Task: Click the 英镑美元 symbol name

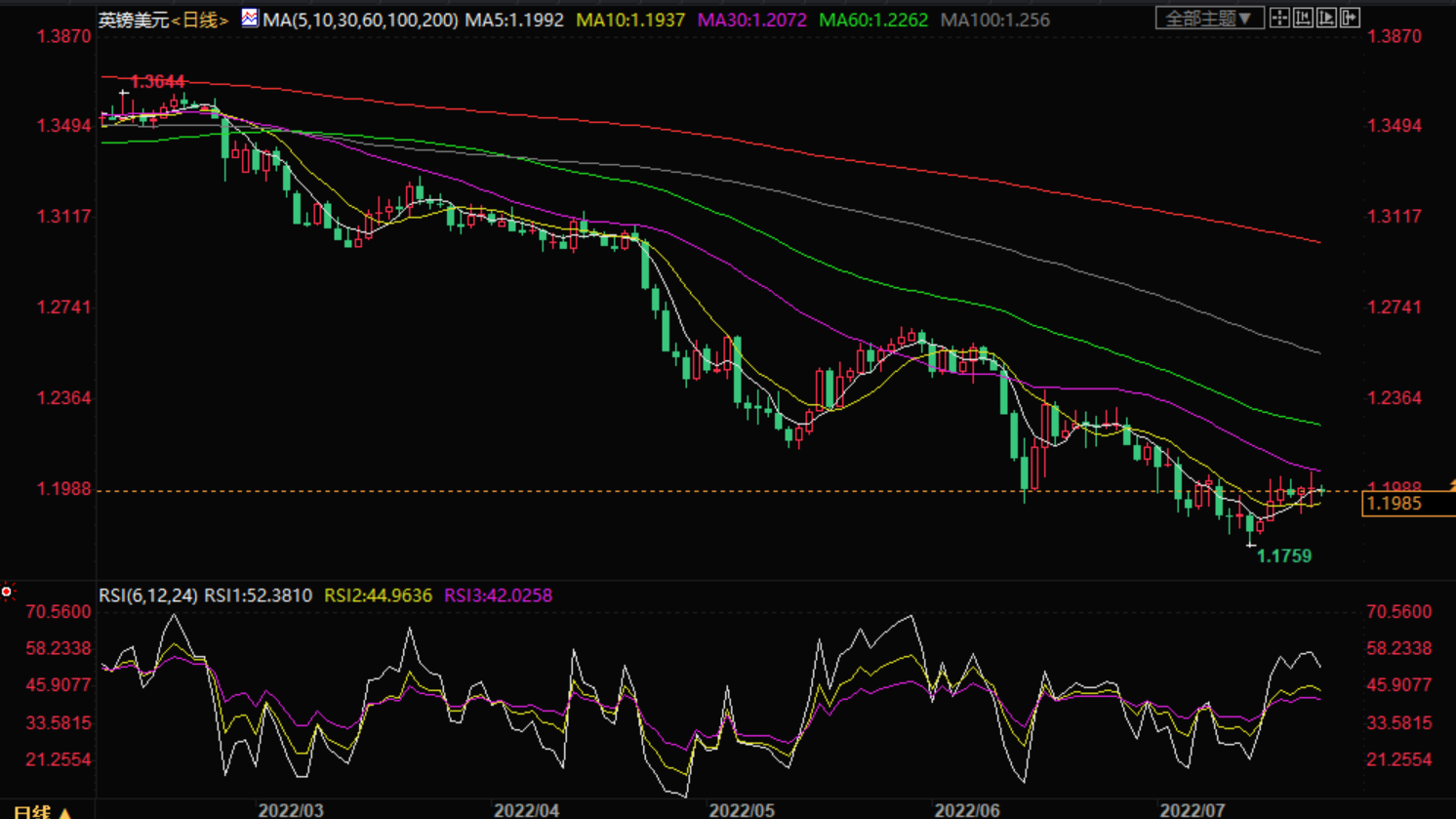Action: tap(134, 20)
